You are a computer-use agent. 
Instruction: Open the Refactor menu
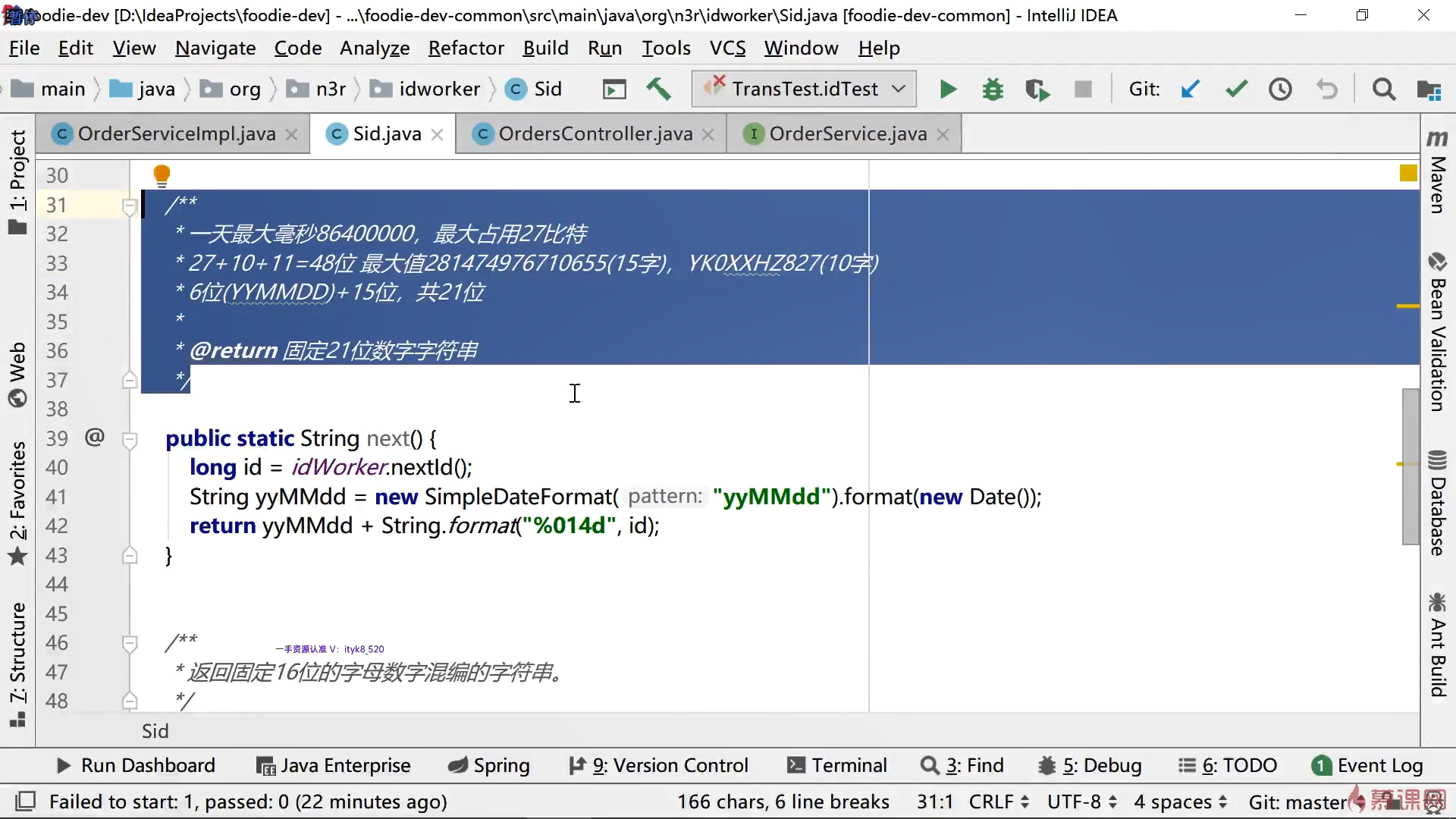coord(466,49)
